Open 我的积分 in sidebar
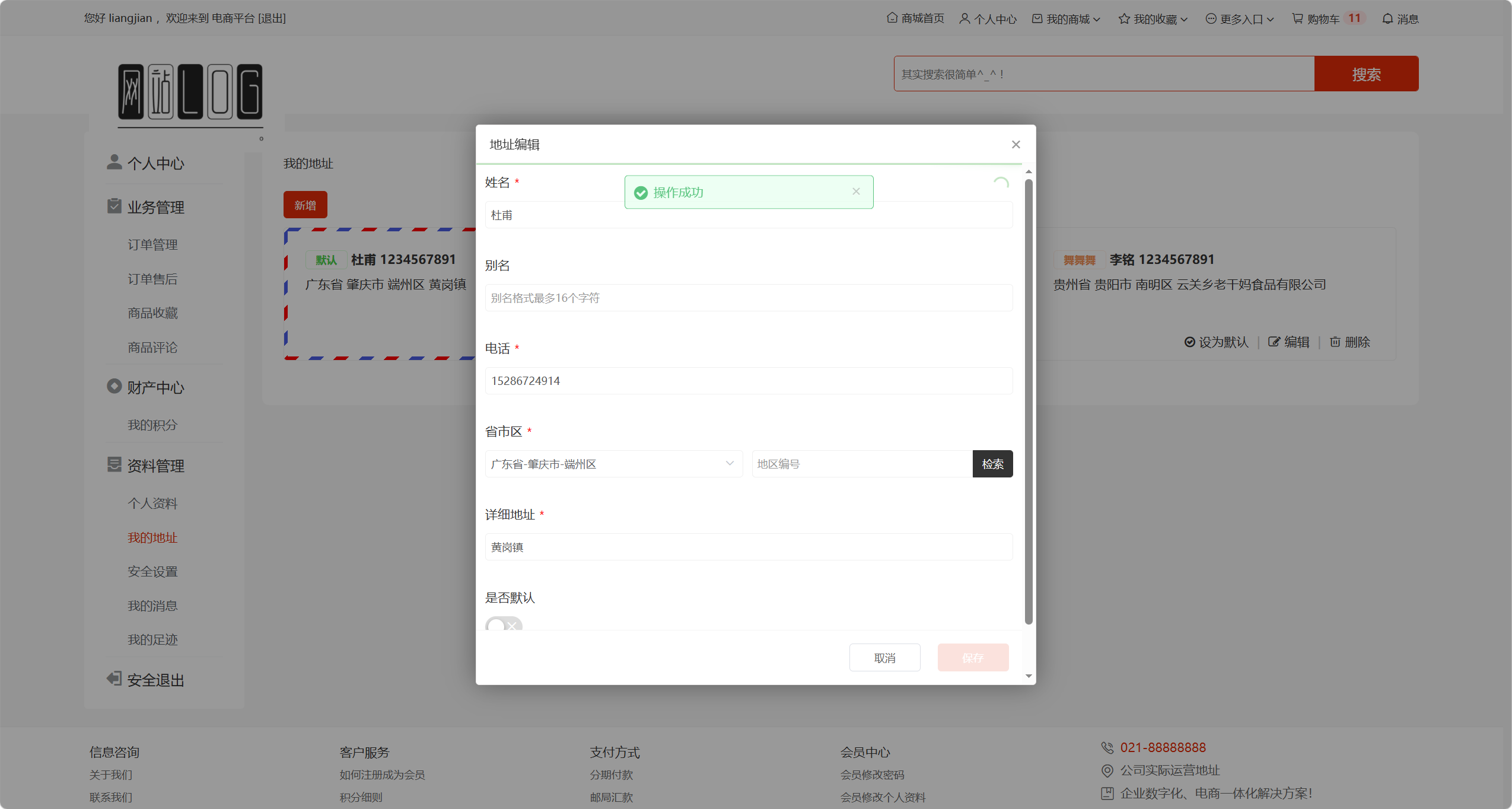The image size is (1512, 809). coord(152,425)
